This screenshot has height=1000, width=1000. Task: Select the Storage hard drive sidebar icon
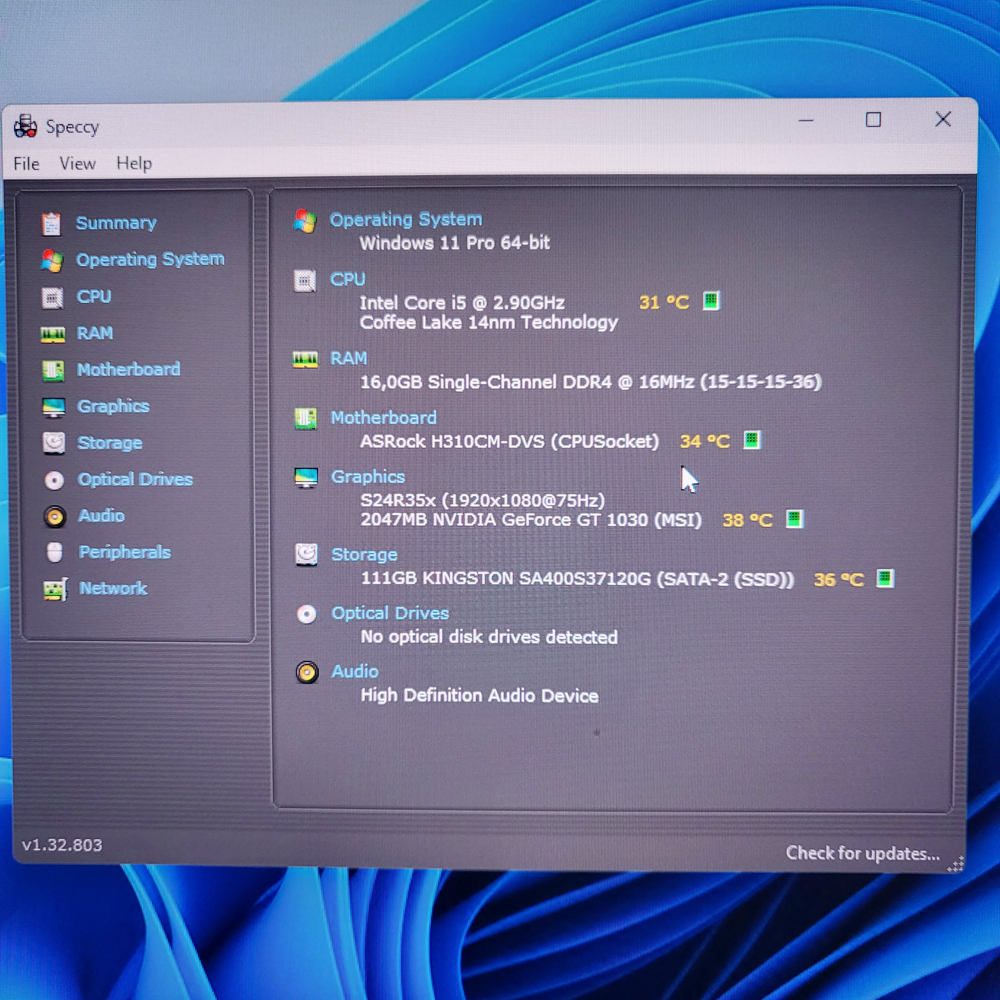(54, 443)
